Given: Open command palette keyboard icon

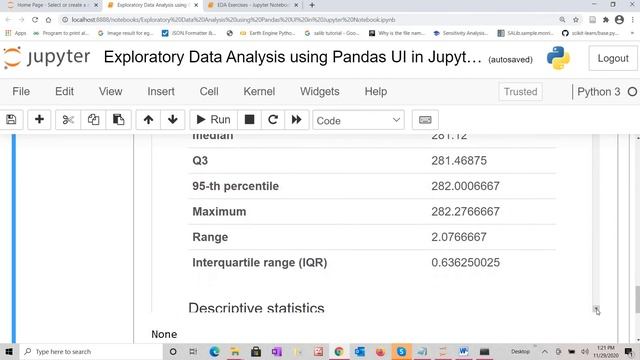Looking at the screenshot, I should point(425,120).
